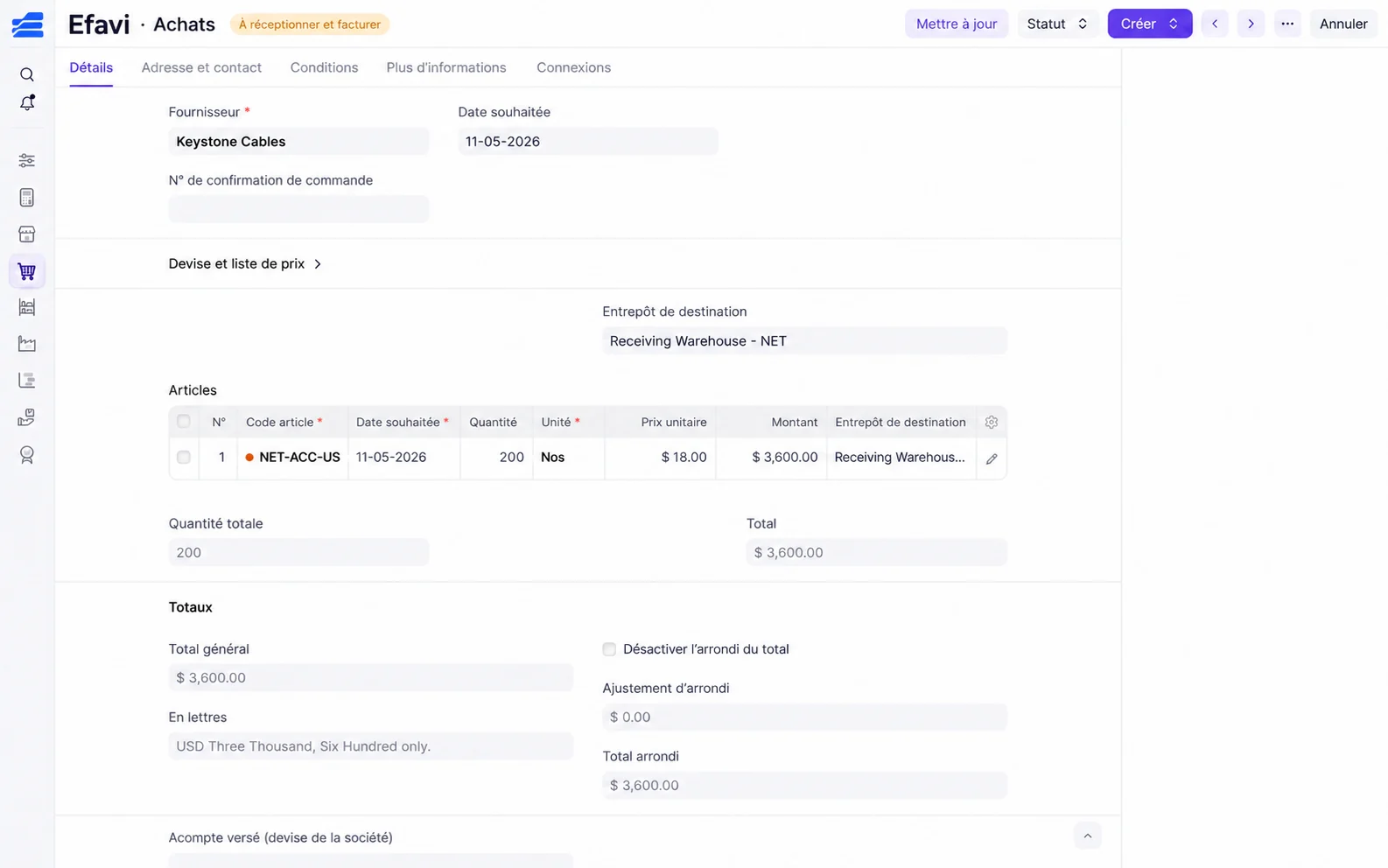1388x868 pixels.
Task: Select all rows checkbox in Articles header
Action: [x=184, y=422]
